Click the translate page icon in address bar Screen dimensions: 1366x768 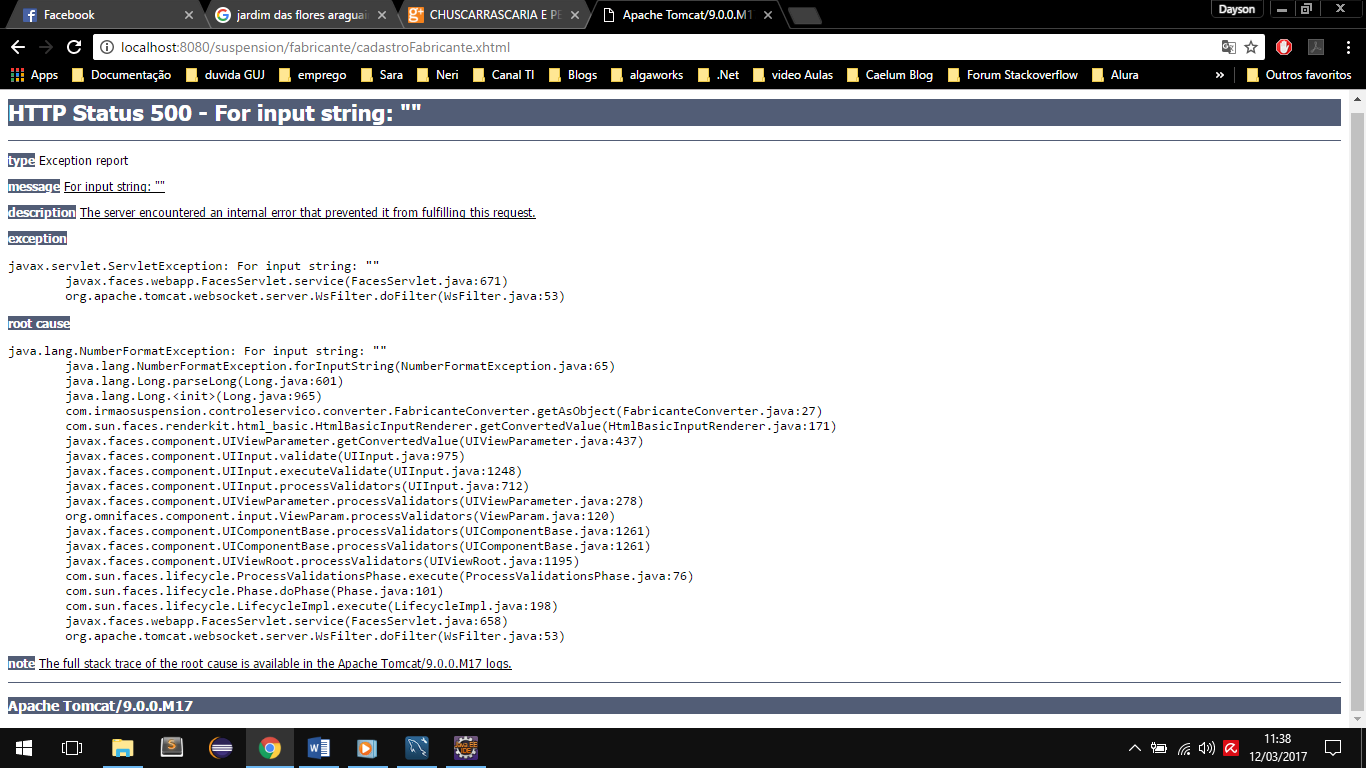pyautogui.click(x=1229, y=47)
